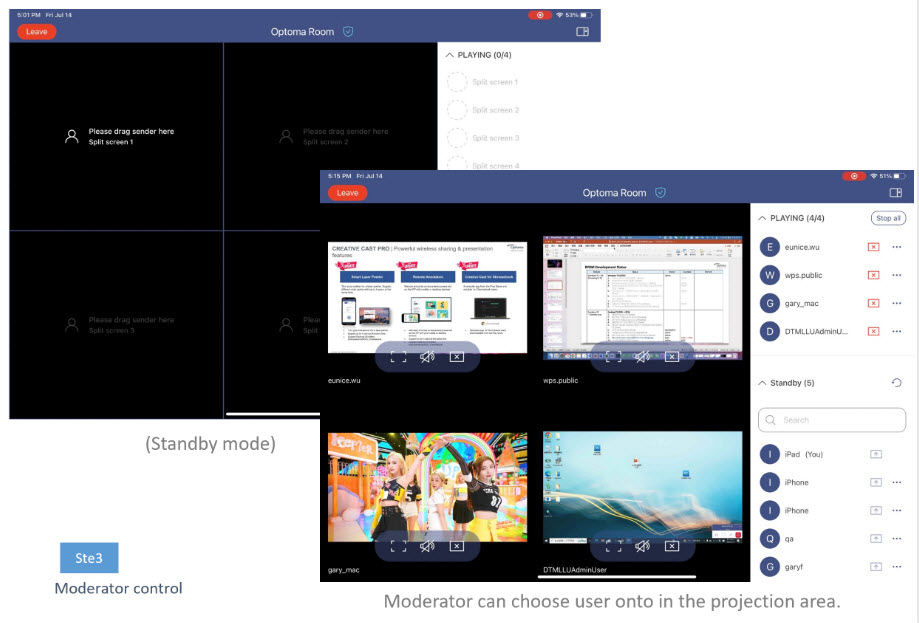The height and width of the screenshot is (623, 919).
Task: Close the gary_mac screen overlay
Action: click(457, 546)
